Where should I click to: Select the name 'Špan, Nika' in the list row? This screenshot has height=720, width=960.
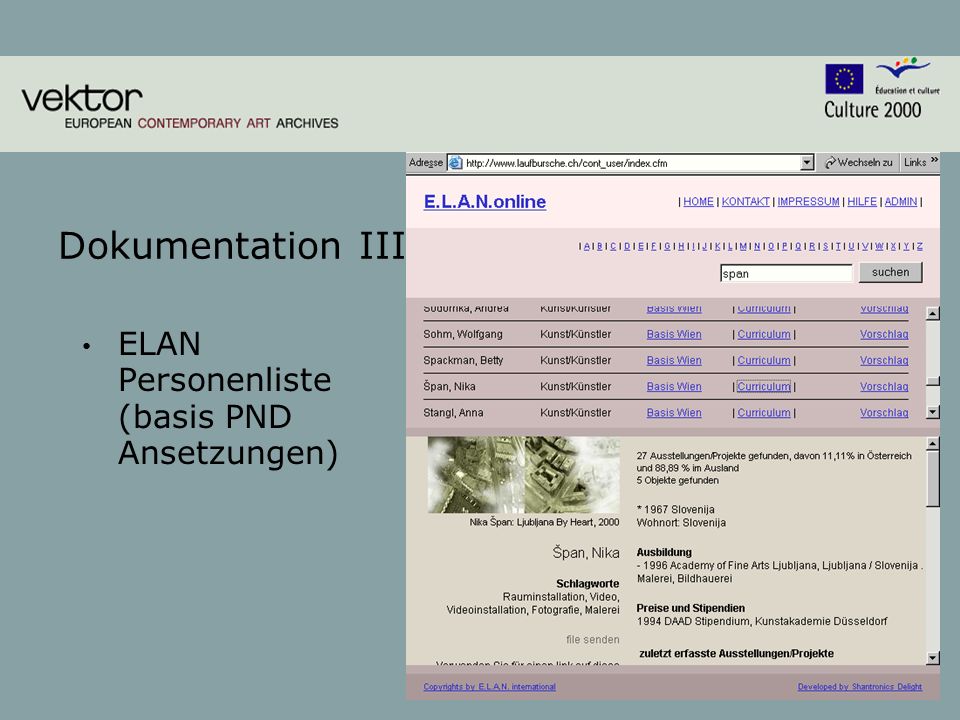[449, 387]
